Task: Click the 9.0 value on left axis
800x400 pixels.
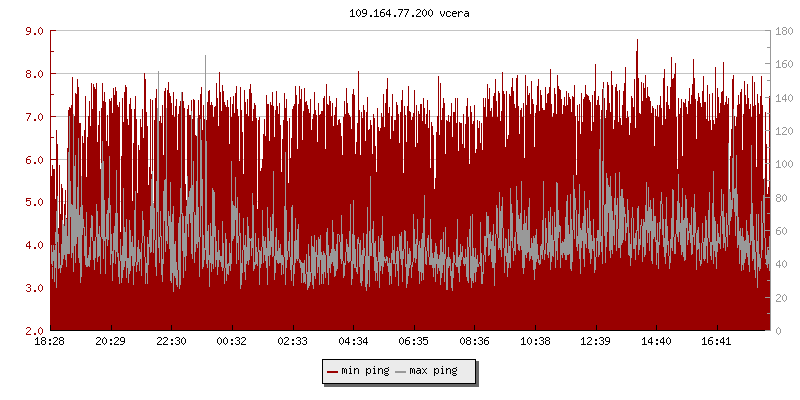Action: click(x=33, y=31)
